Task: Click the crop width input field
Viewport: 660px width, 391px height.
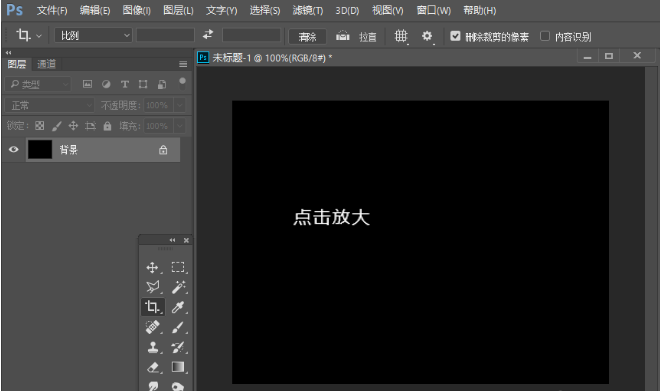Action: point(165,35)
